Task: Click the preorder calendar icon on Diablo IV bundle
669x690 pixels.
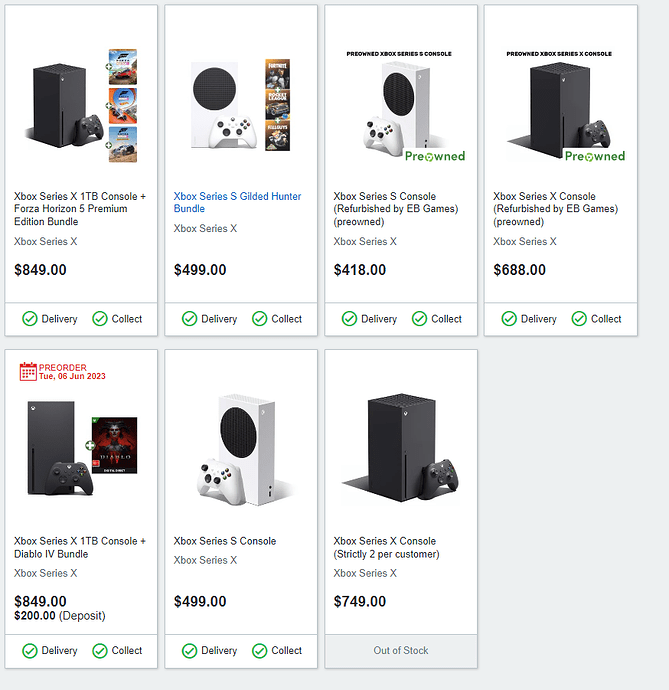Action: pyautogui.click(x=28, y=372)
